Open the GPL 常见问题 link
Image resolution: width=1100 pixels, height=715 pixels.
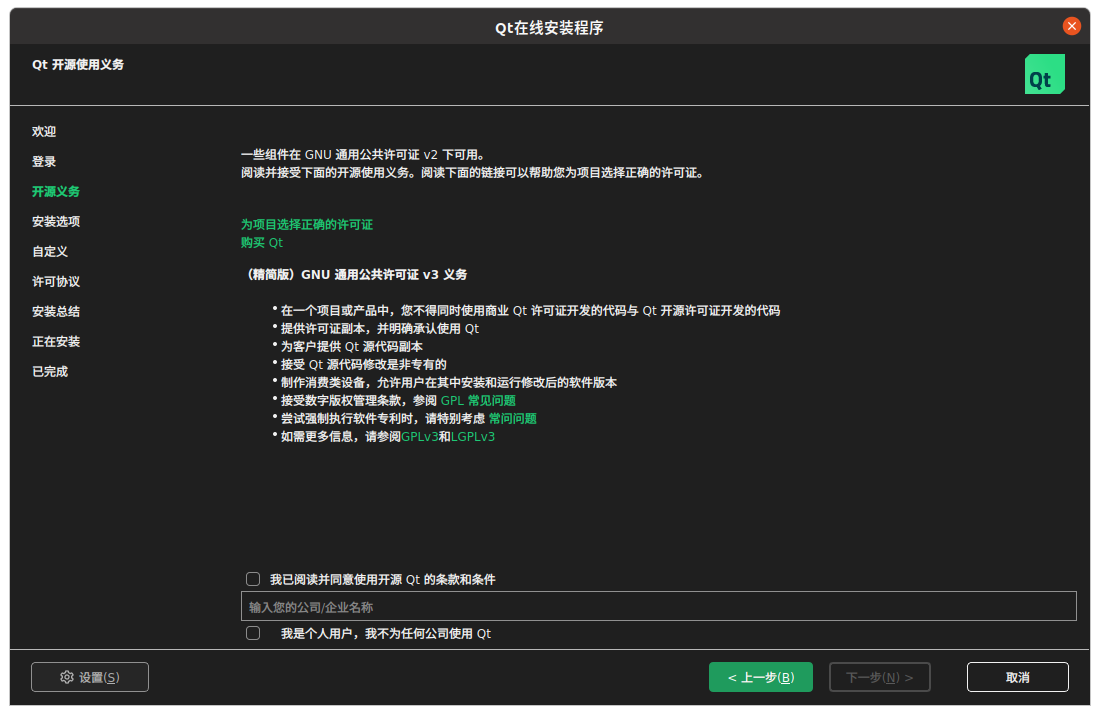coord(478,401)
